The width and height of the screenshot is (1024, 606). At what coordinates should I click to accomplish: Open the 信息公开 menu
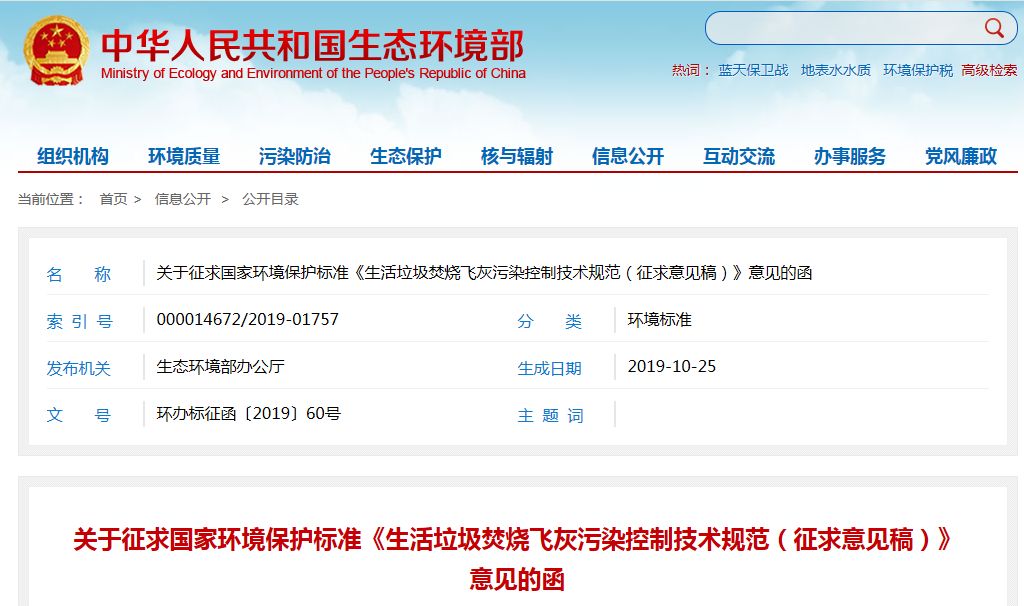628,156
